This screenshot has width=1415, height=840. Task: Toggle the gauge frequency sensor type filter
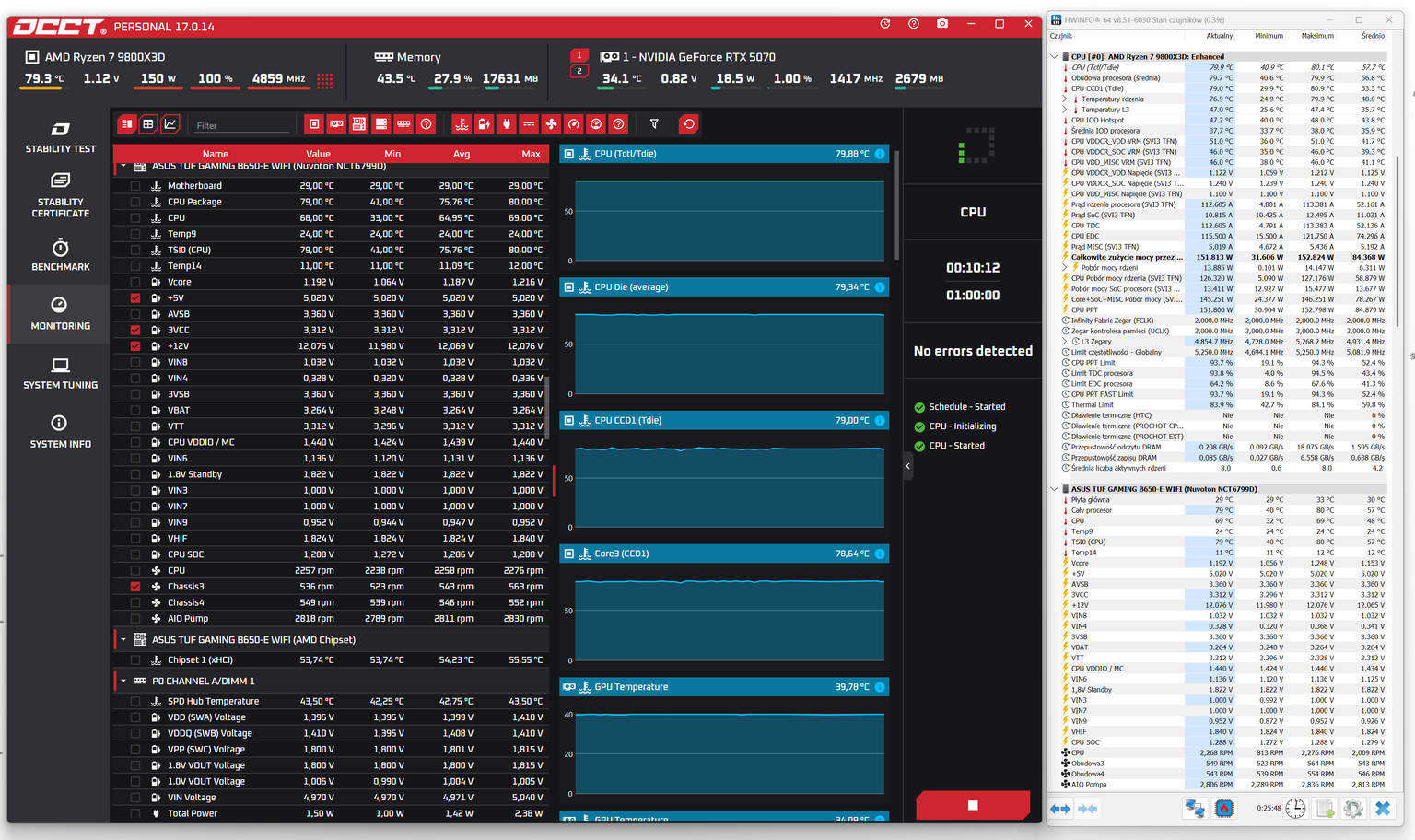coord(574,124)
